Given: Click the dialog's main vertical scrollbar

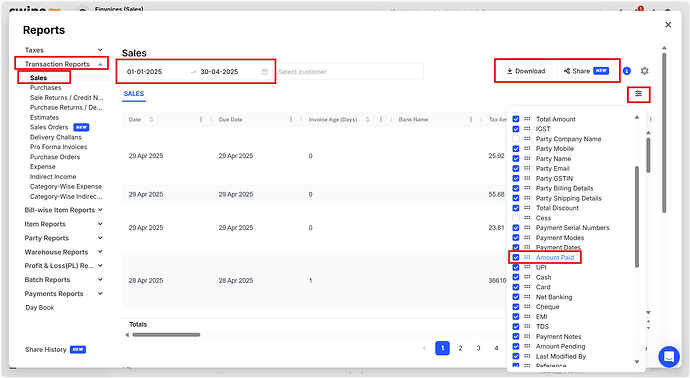Looking at the screenshot, I should [664, 133].
